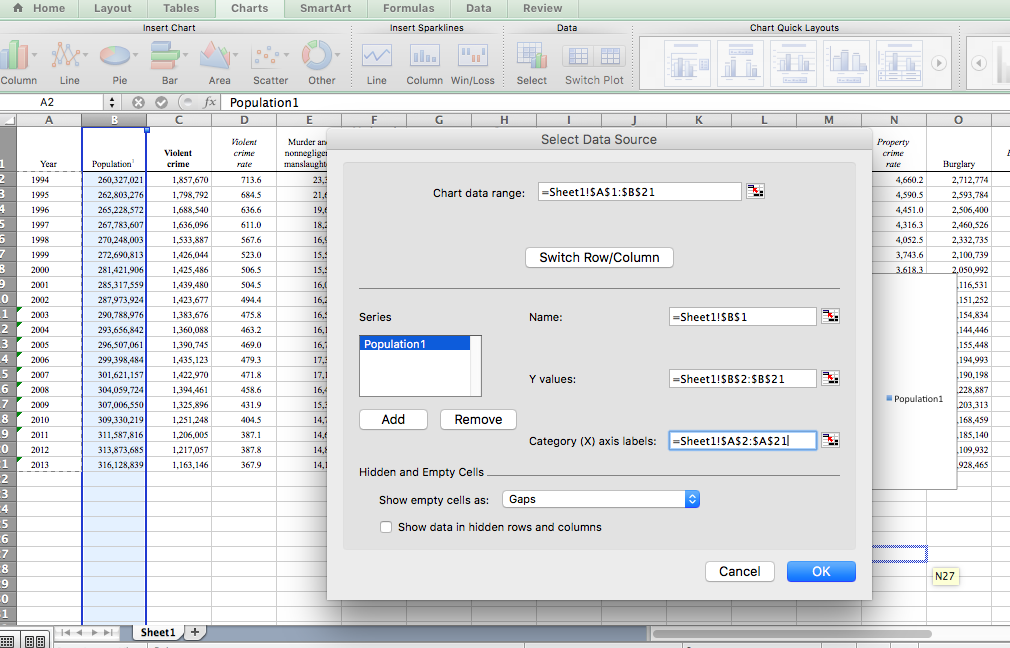Open range selector beside Chart data range
The height and width of the screenshot is (648, 1010).
(755, 192)
